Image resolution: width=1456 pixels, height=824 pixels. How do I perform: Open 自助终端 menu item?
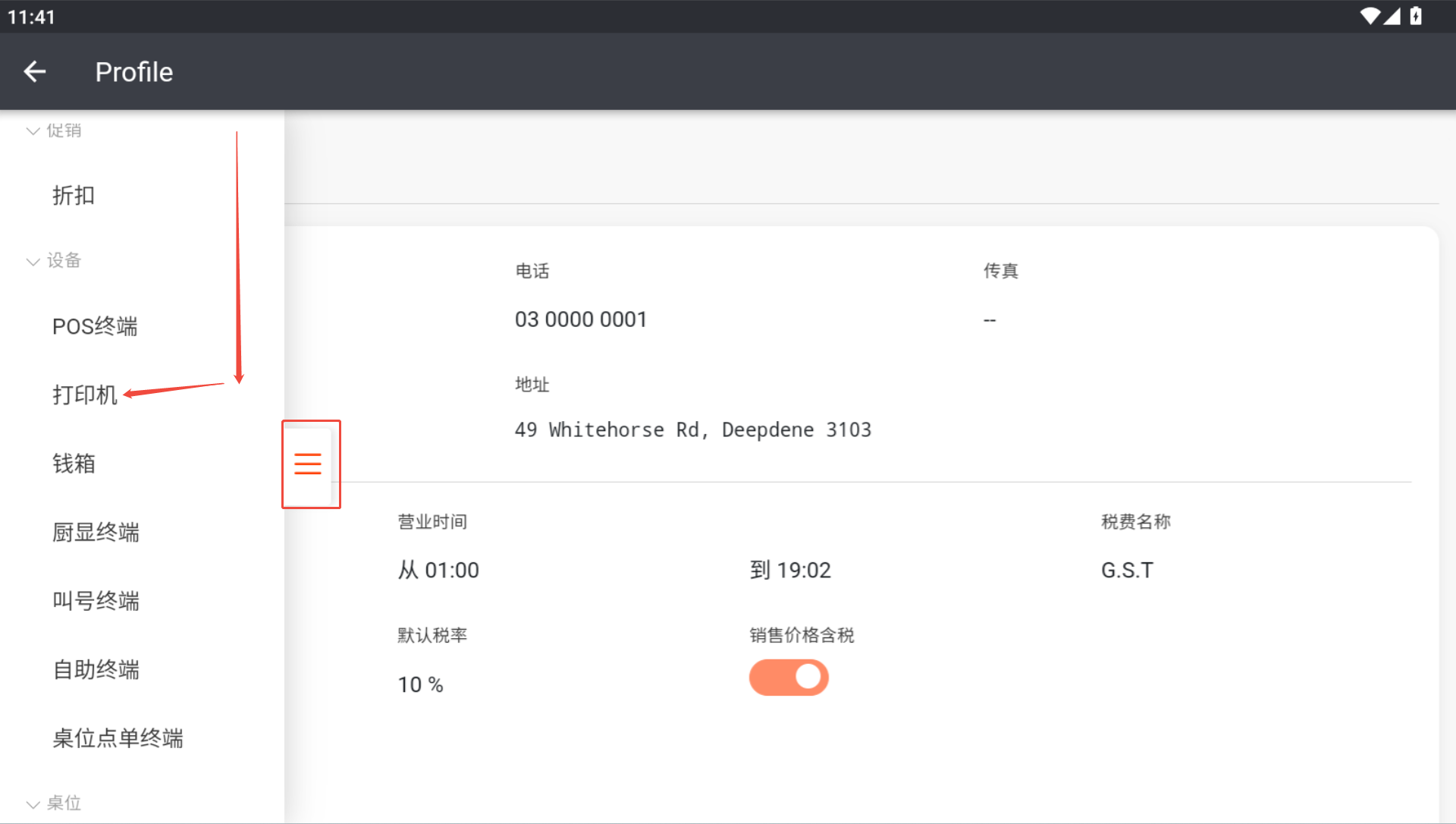coord(96,670)
